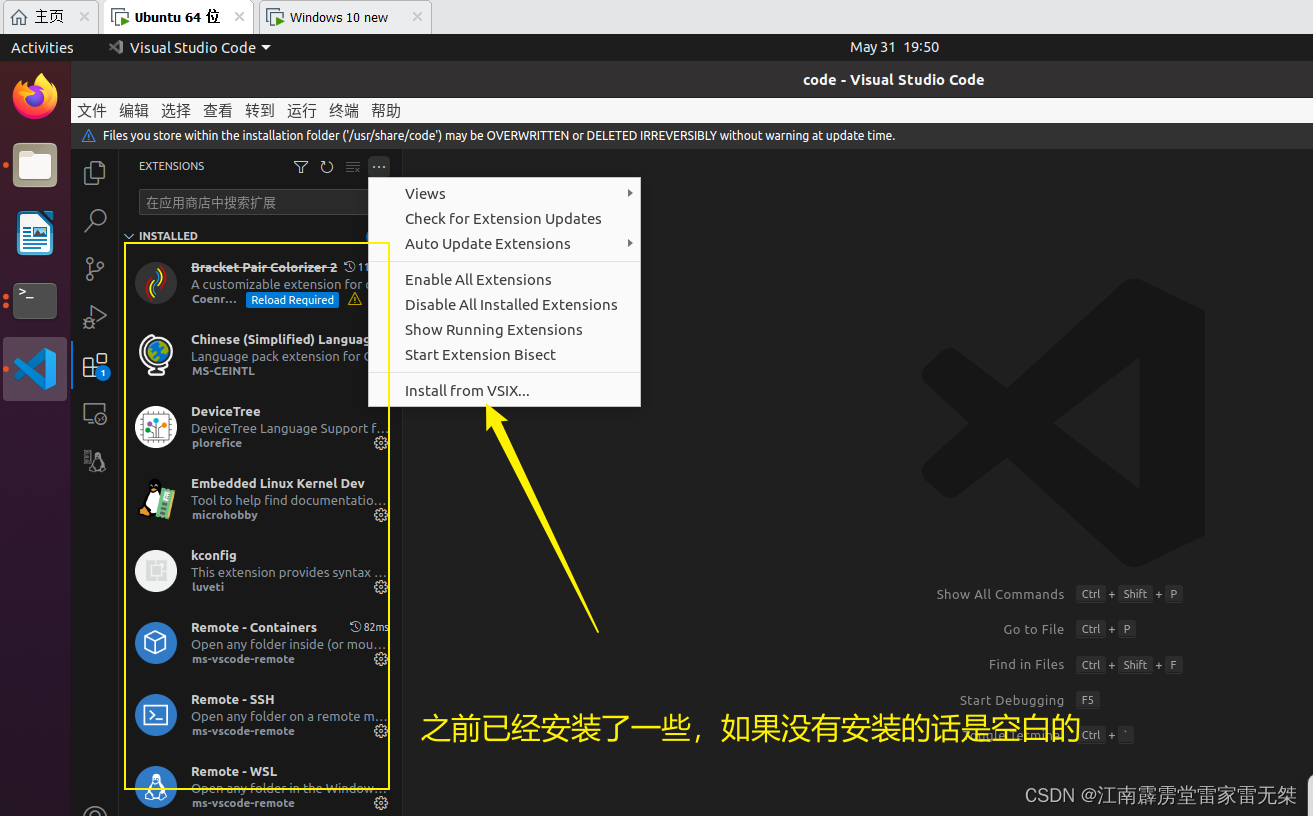The width and height of the screenshot is (1313, 816).
Task: Open the 运行 menu
Action: coord(302,111)
